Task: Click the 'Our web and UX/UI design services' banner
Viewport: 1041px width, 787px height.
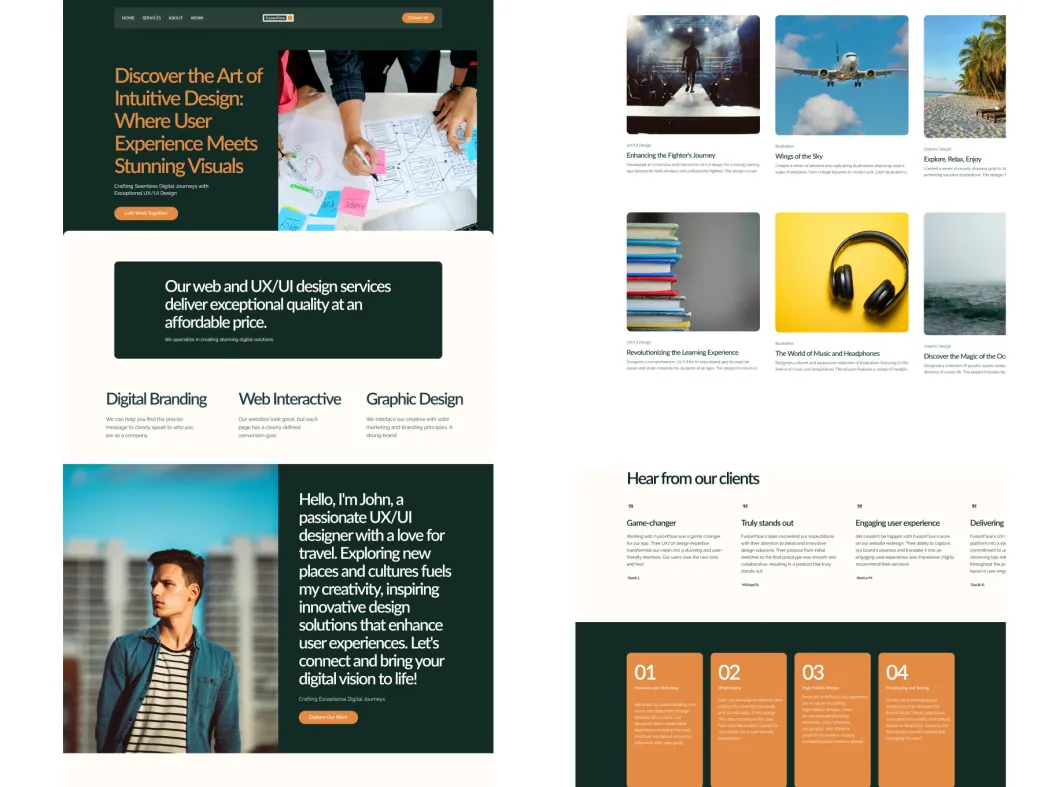Action: coord(278,310)
